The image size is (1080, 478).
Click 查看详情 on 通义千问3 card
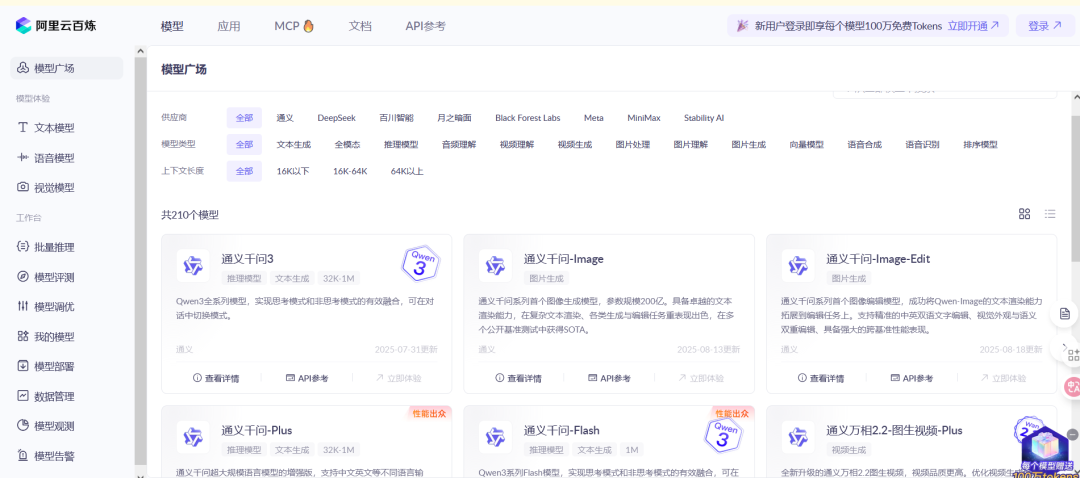pyautogui.click(x=216, y=378)
